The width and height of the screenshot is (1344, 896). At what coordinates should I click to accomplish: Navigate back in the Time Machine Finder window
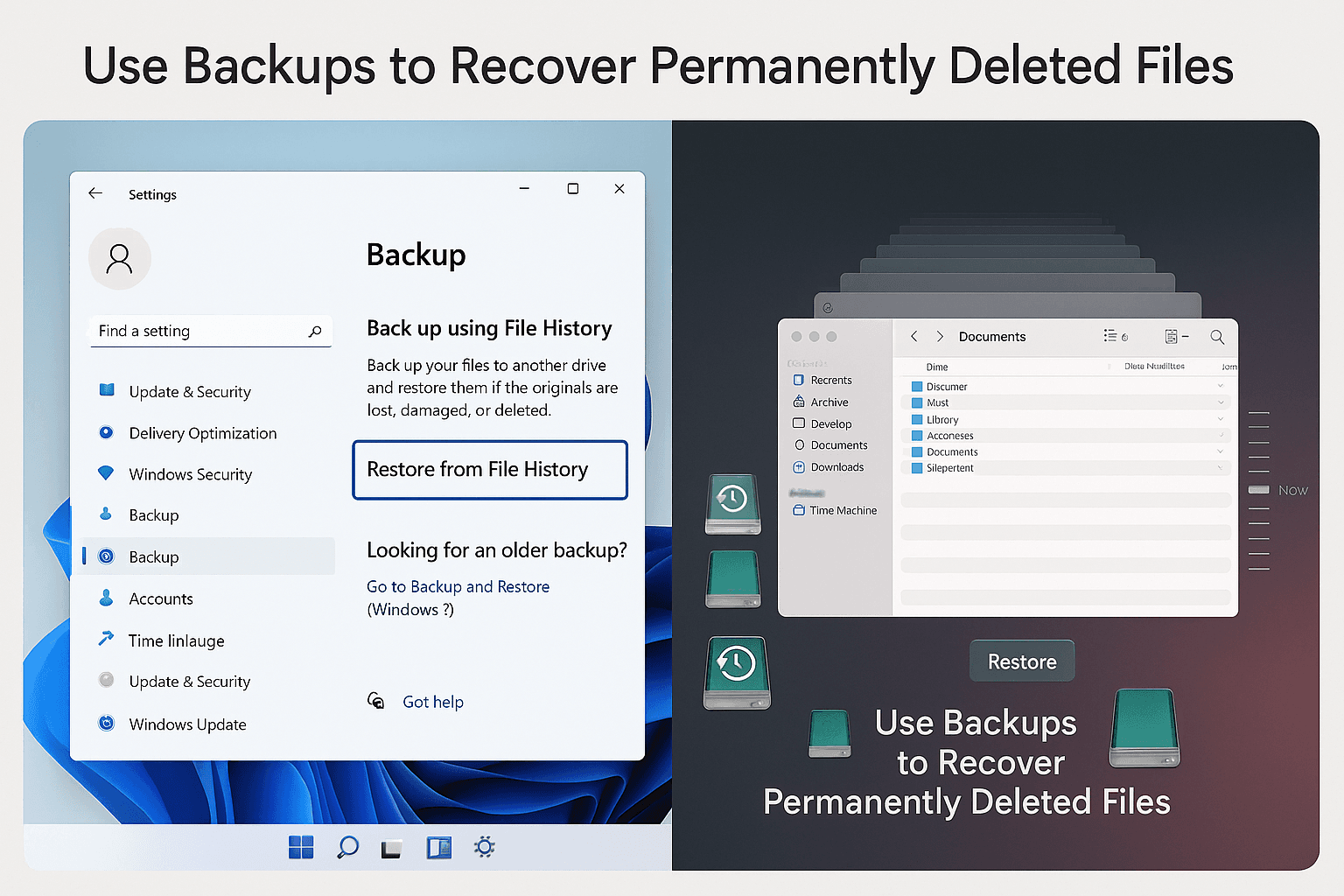coord(914,336)
